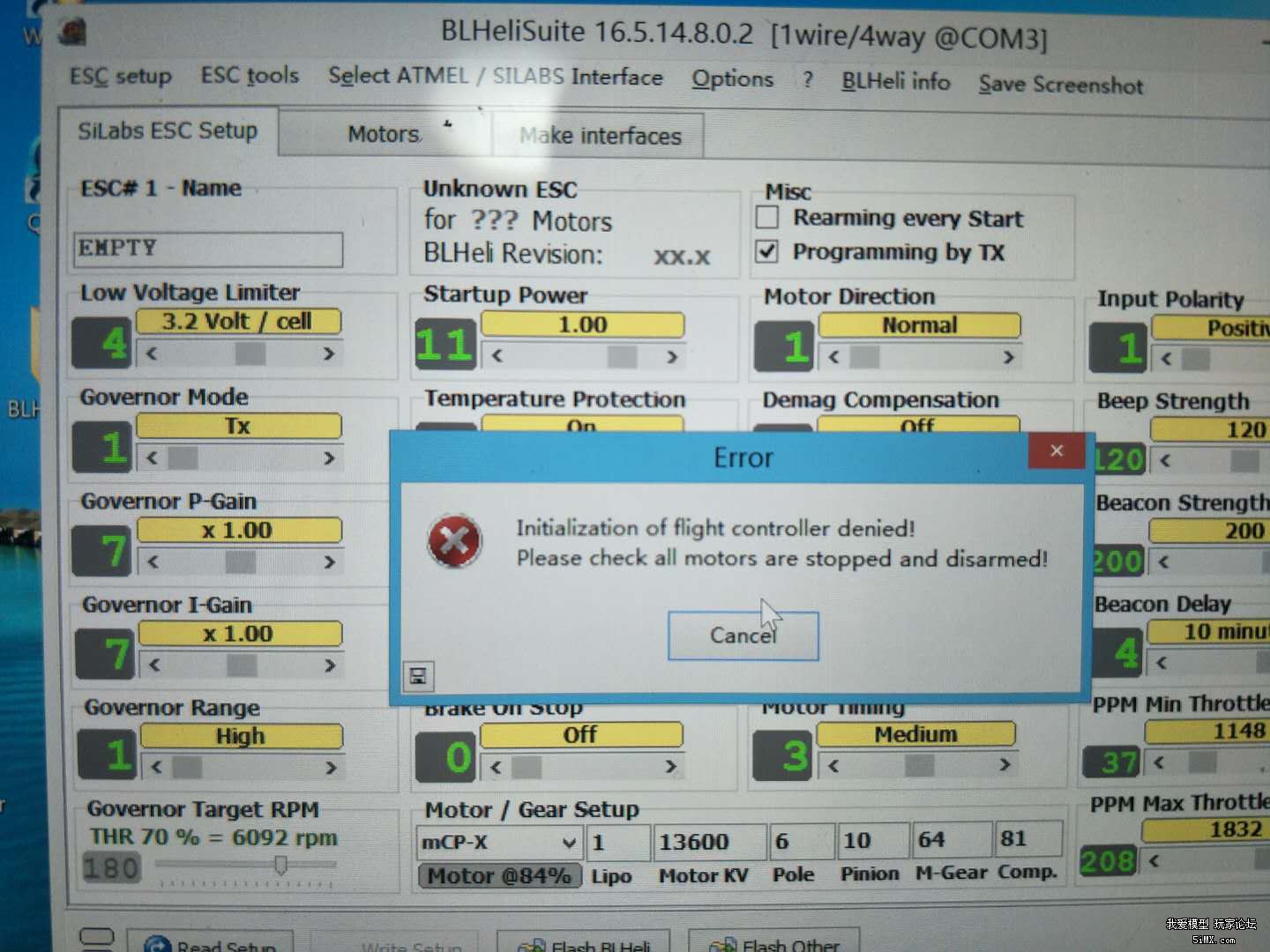
Task: Click Motor Timing right arrow
Action: [x=1005, y=764]
